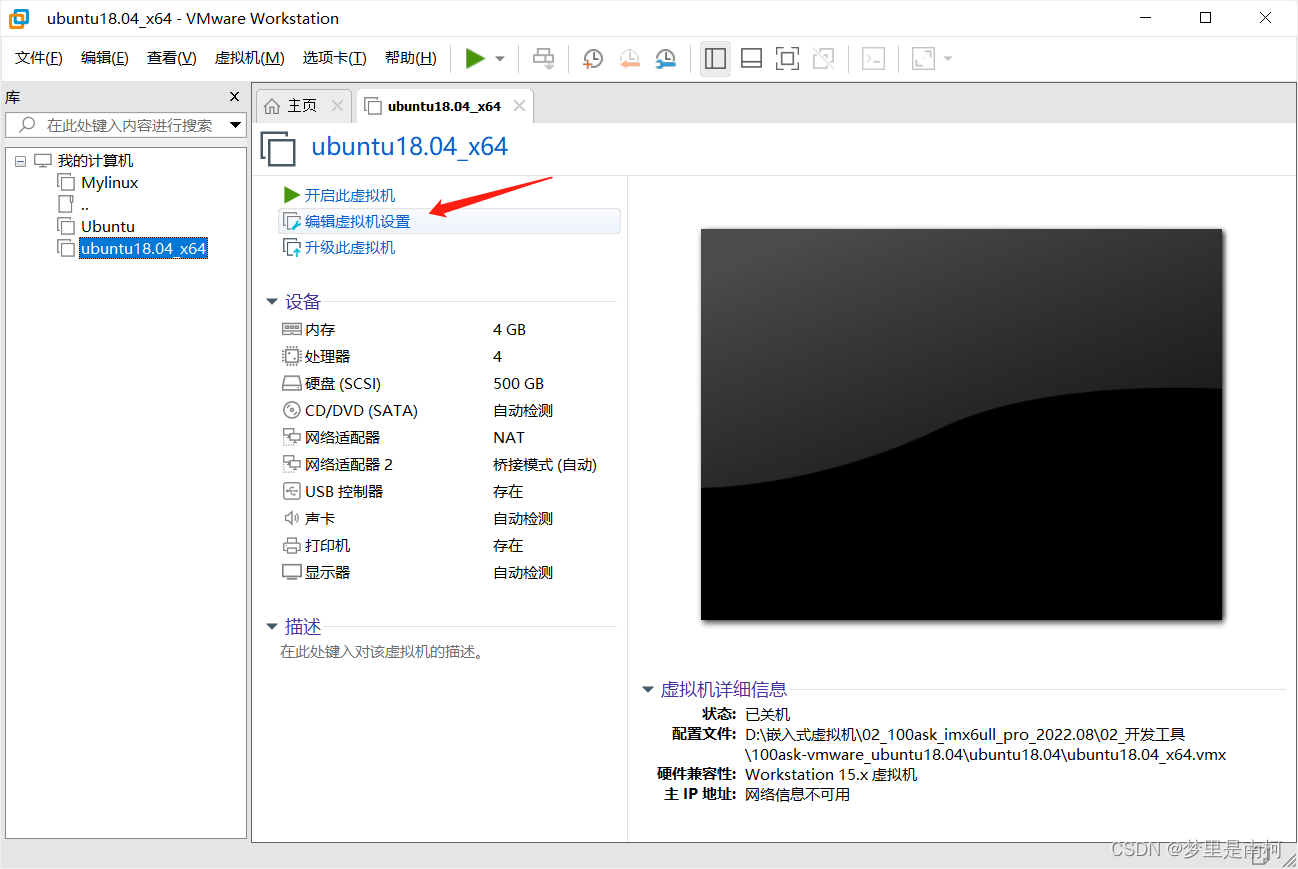Image resolution: width=1298 pixels, height=869 pixels.
Task: Click the 硬盘 (SCSI) device row
Action: click(x=449, y=383)
